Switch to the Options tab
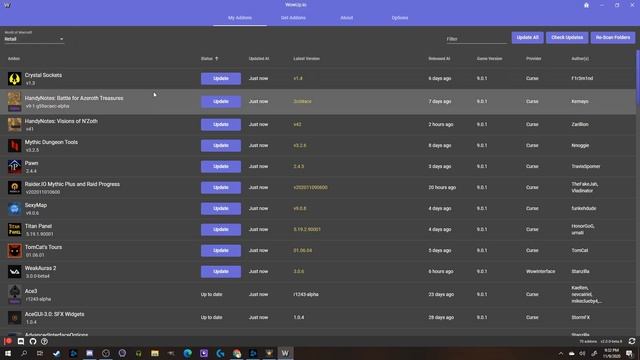Screen dimensions: 640x360 pos(400,18)
